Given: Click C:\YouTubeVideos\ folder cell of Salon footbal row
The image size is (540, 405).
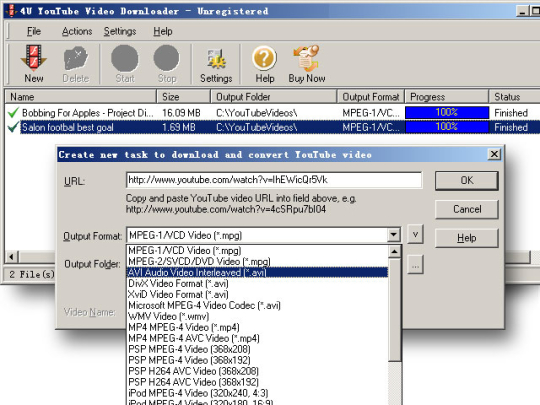Looking at the screenshot, I should [257, 127].
